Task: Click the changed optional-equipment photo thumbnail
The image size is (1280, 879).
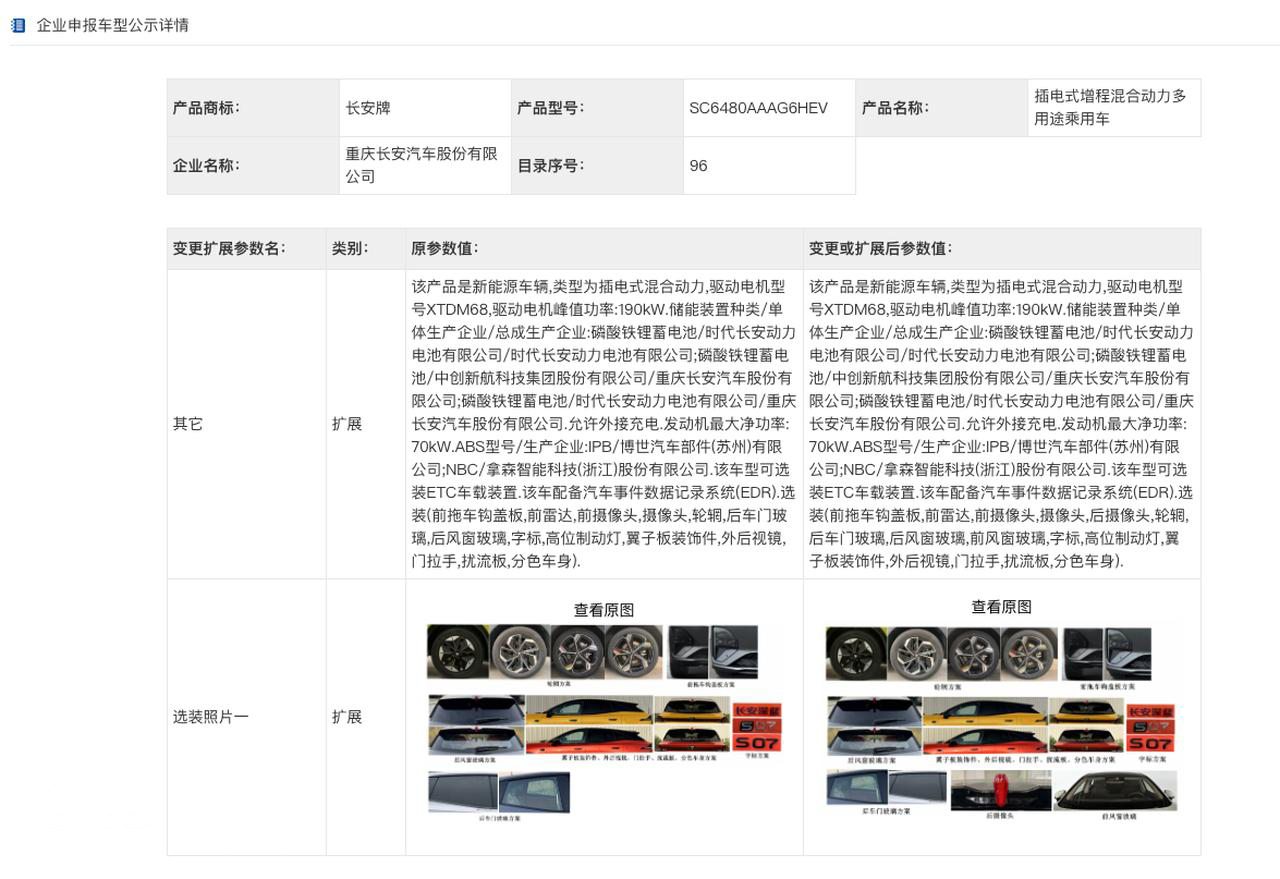Action: [x=1002, y=721]
